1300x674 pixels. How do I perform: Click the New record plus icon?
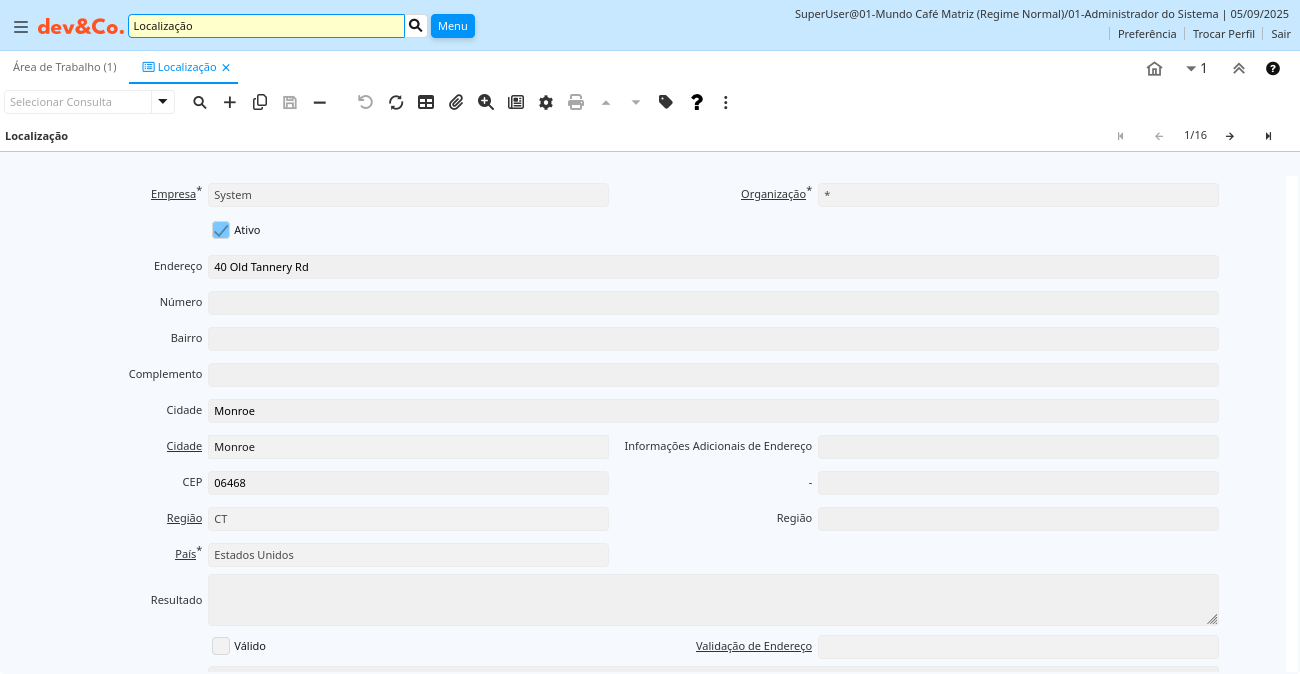point(230,102)
